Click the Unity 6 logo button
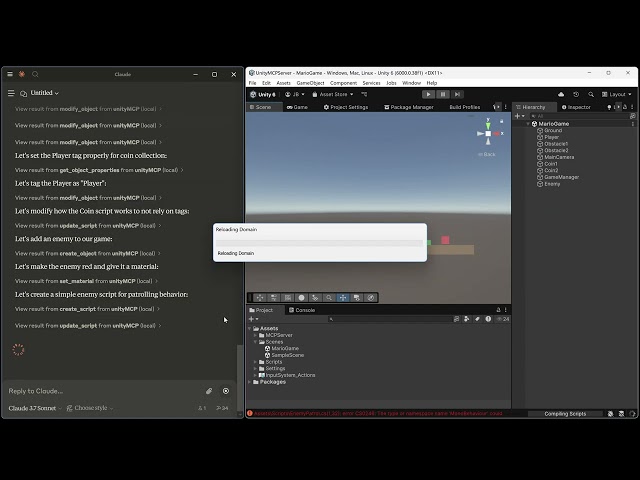Image resolution: width=640 pixels, height=480 pixels. click(263, 94)
